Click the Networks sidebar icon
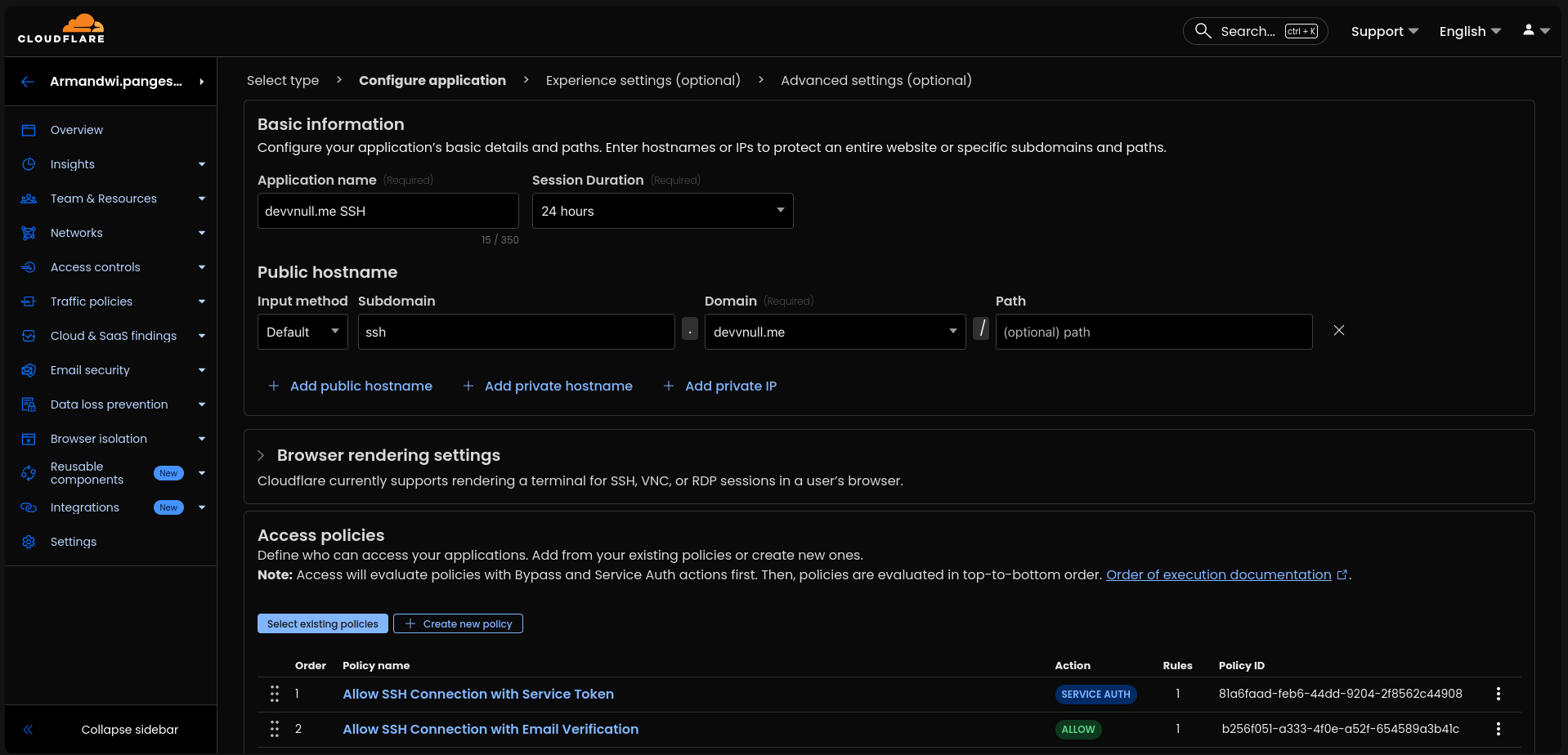Screen dimensions: 1568x755 (29, 233)
